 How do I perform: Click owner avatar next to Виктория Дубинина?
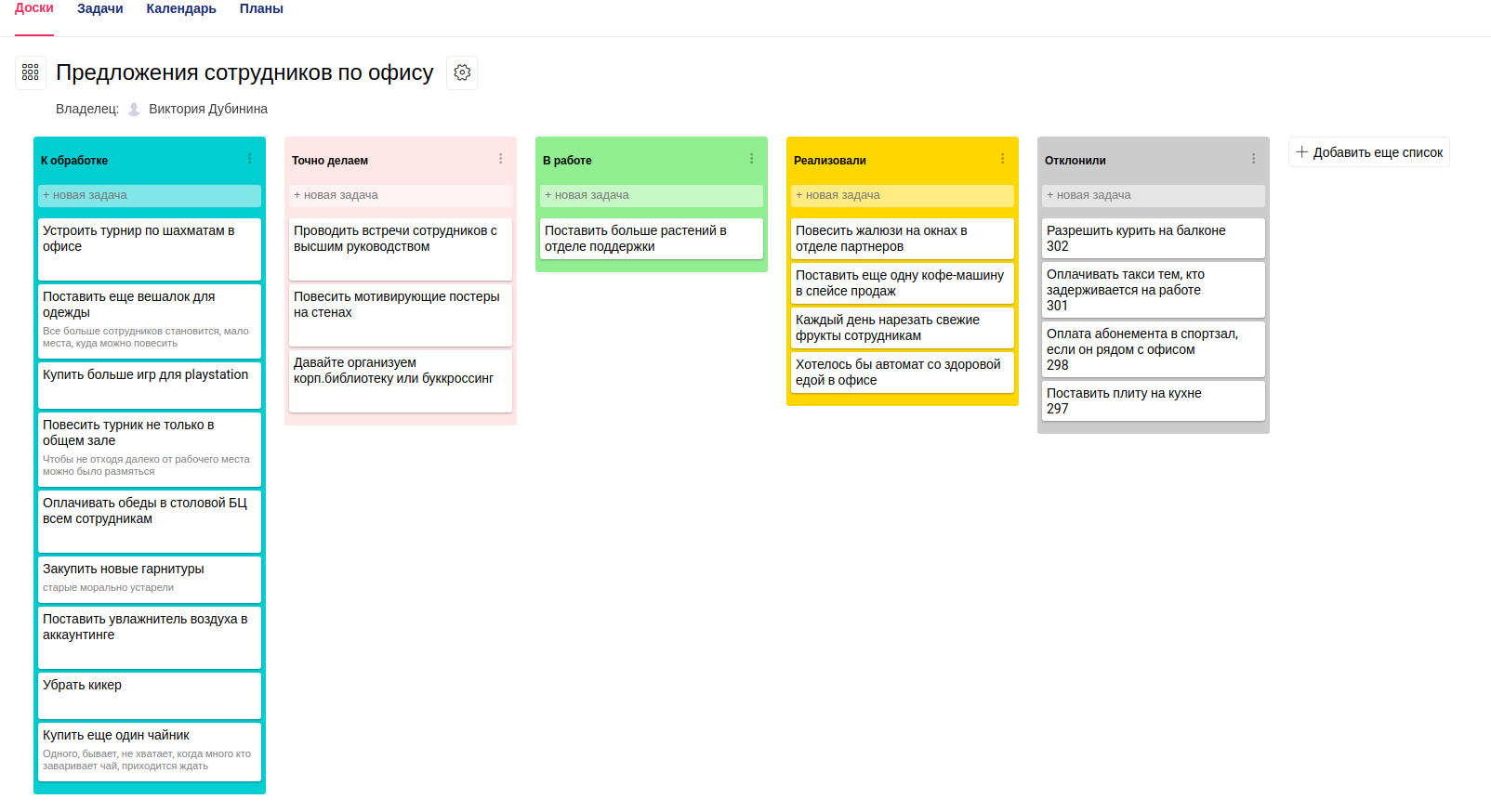[x=134, y=109]
